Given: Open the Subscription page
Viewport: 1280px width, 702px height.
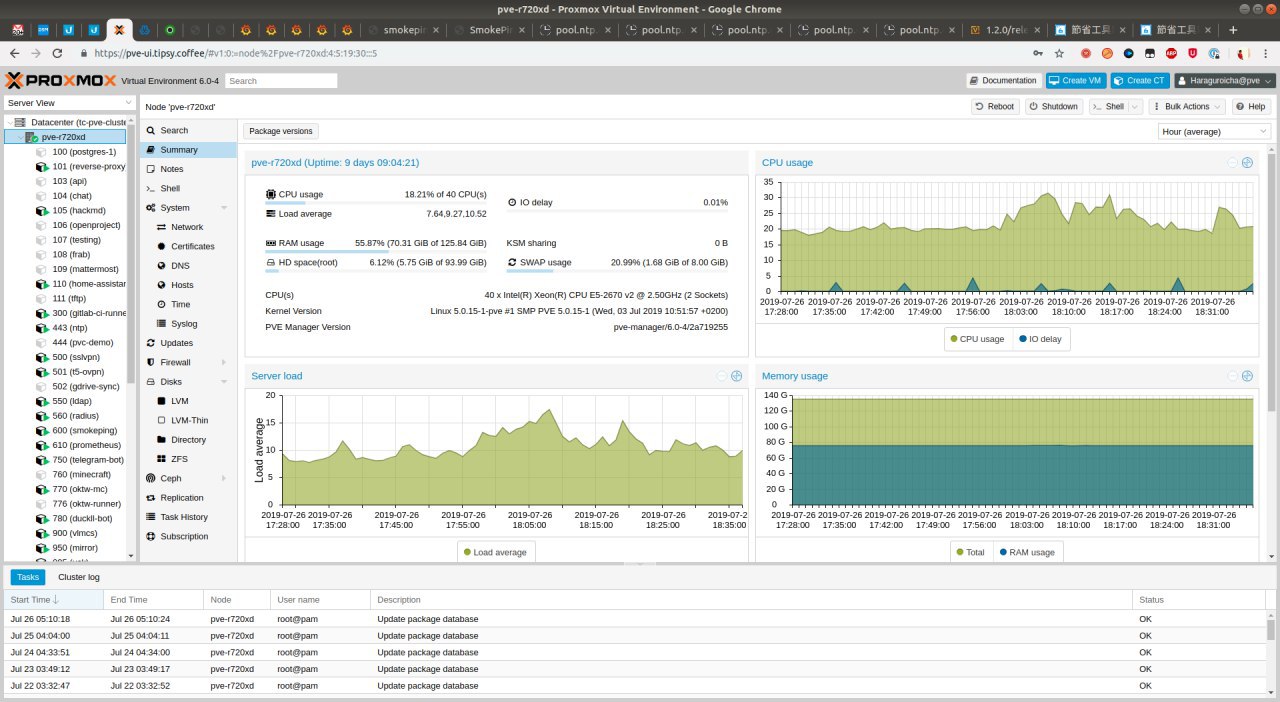Looking at the screenshot, I should 188,536.
